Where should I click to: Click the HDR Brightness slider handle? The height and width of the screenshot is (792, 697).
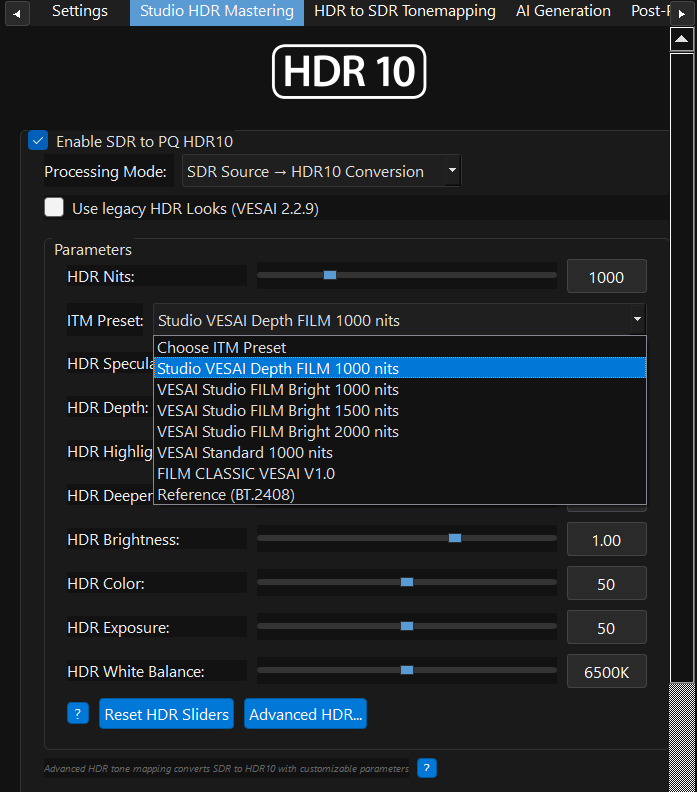click(x=455, y=538)
